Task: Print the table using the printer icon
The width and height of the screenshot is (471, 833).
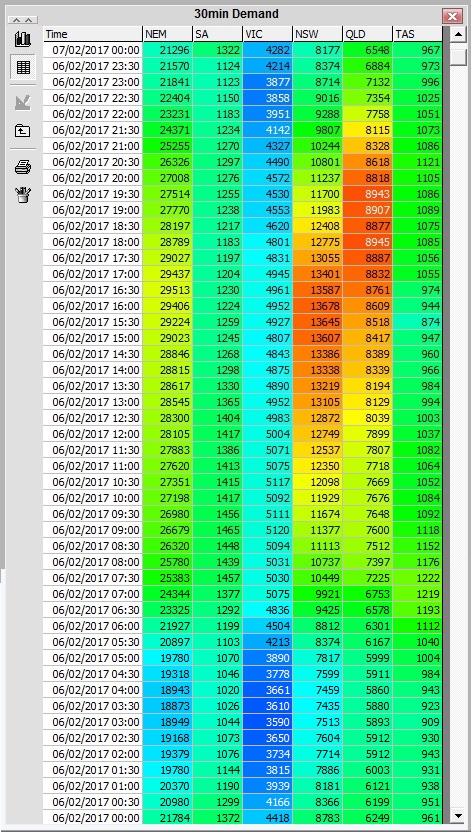Action: (23, 167)
